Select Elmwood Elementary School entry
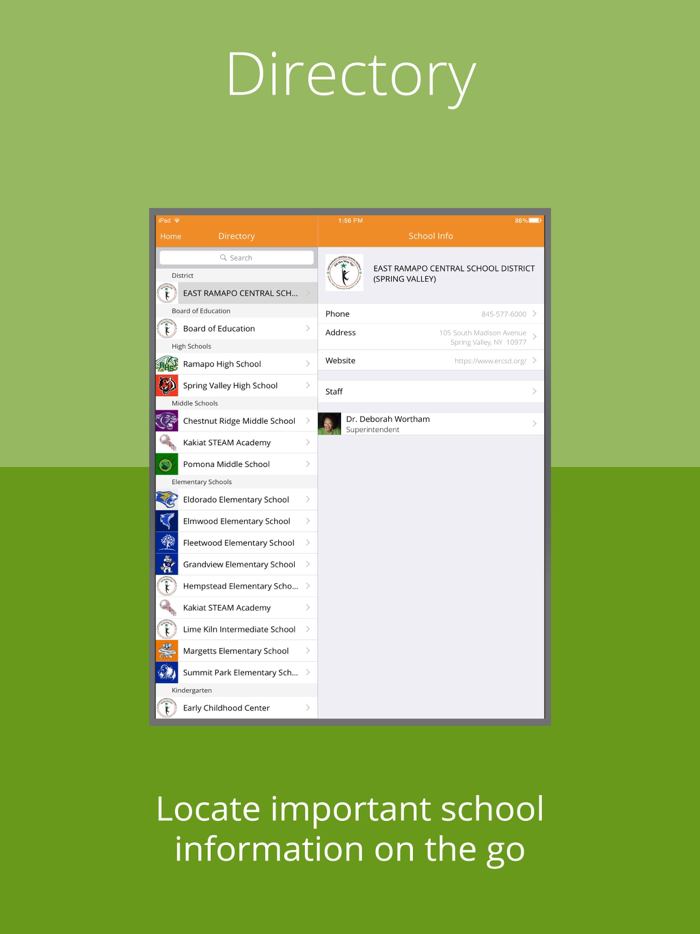 237,521
